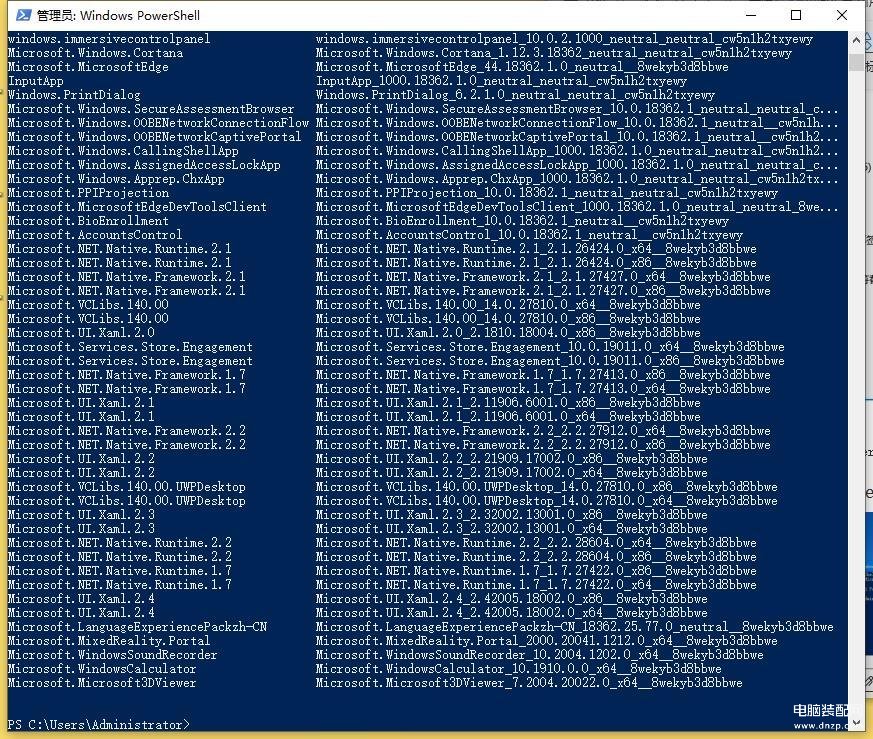Click WindowsCalculator_10.1910.0.0_x64 full package name

518,668
